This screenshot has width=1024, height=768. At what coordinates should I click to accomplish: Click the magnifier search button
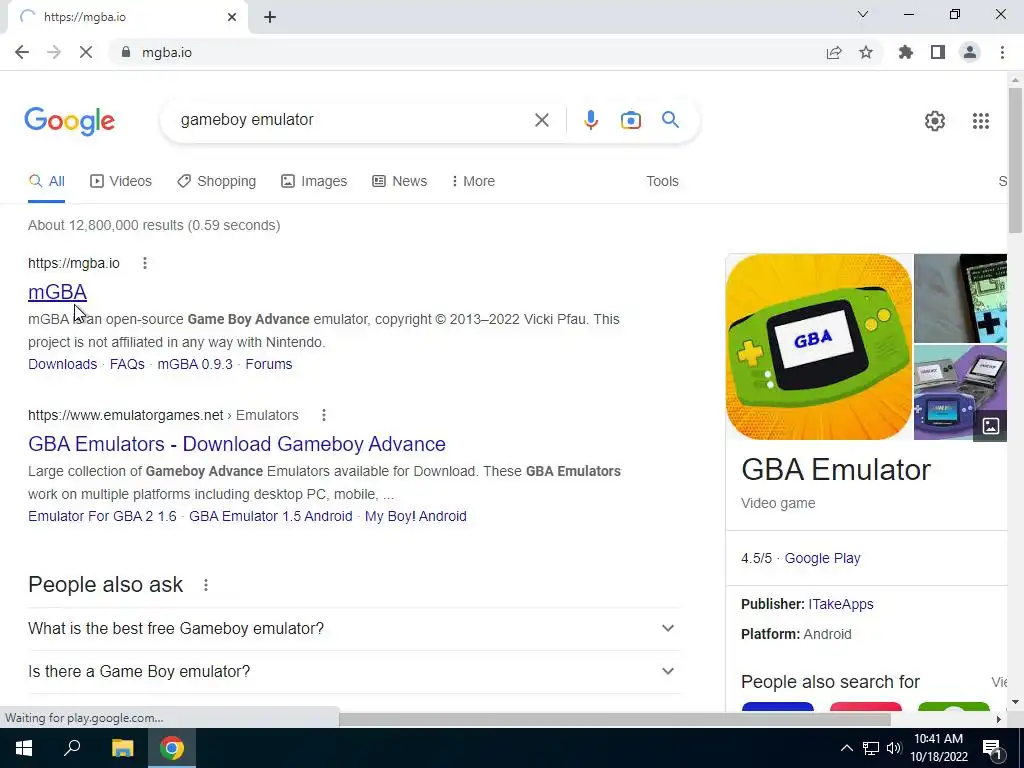click(670, 120)
